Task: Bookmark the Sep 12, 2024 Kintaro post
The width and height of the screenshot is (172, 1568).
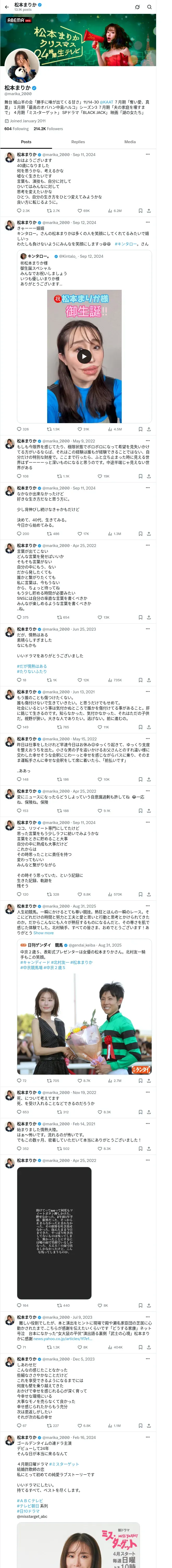Action: coord(140,429)
